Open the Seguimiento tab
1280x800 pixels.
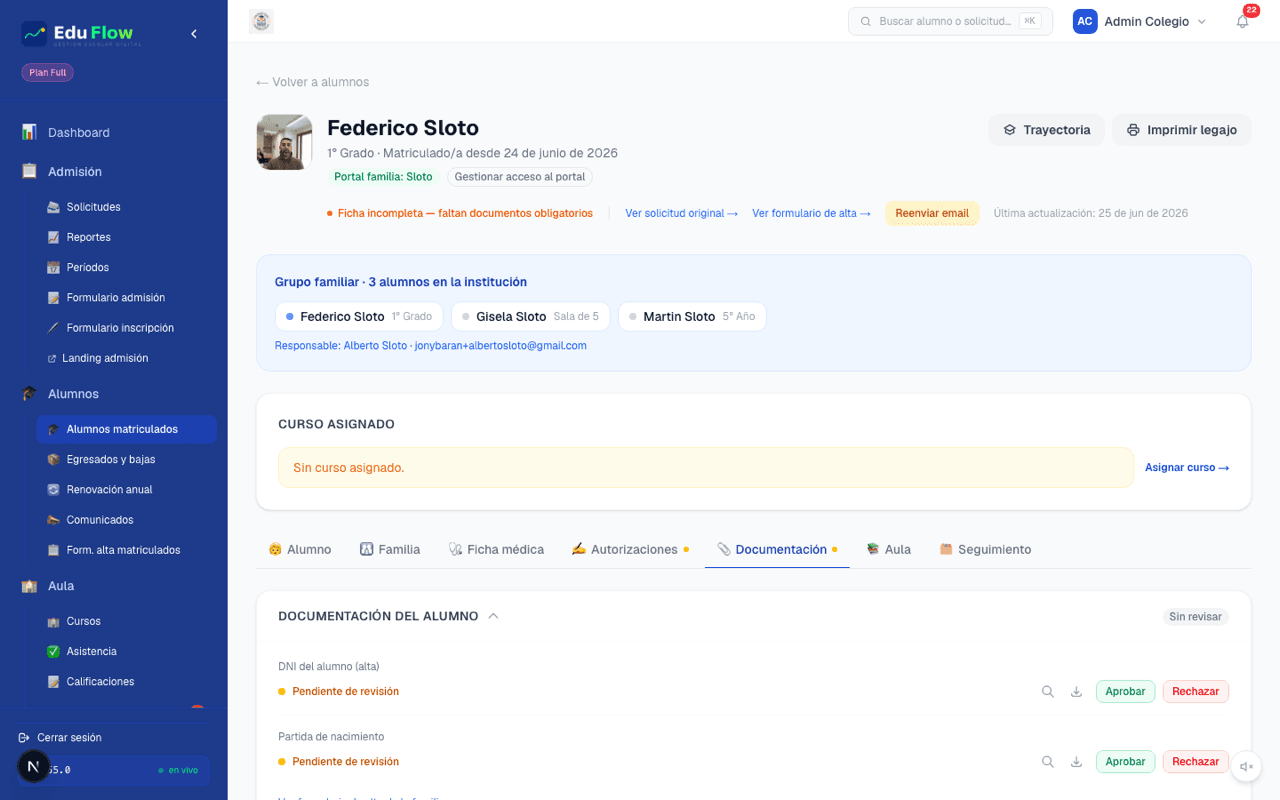pyautogui.click(x=985, y=549)
